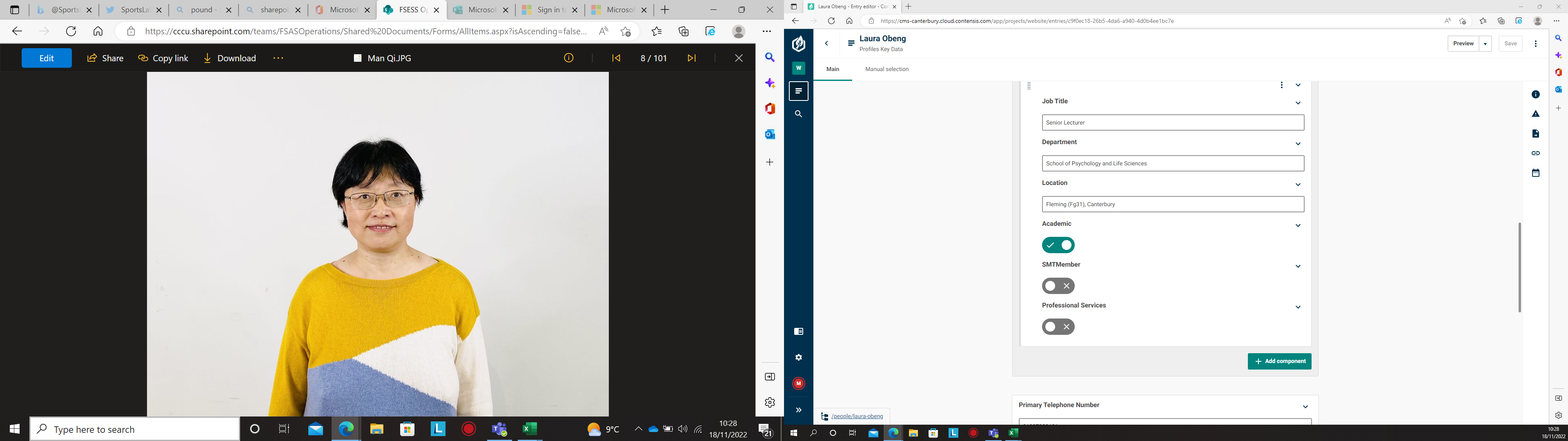The image size is (1568, 441).
Task: Open the Preview button dropdown arrow
Action: click(1485, 44)
